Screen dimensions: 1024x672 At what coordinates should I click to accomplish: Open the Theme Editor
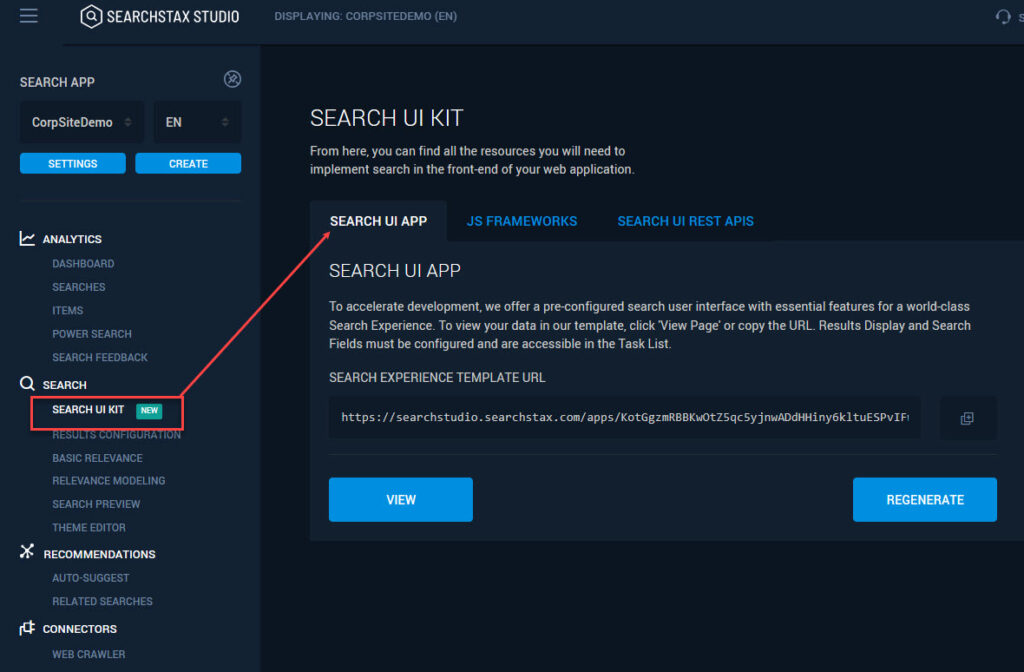click(89, 528)
